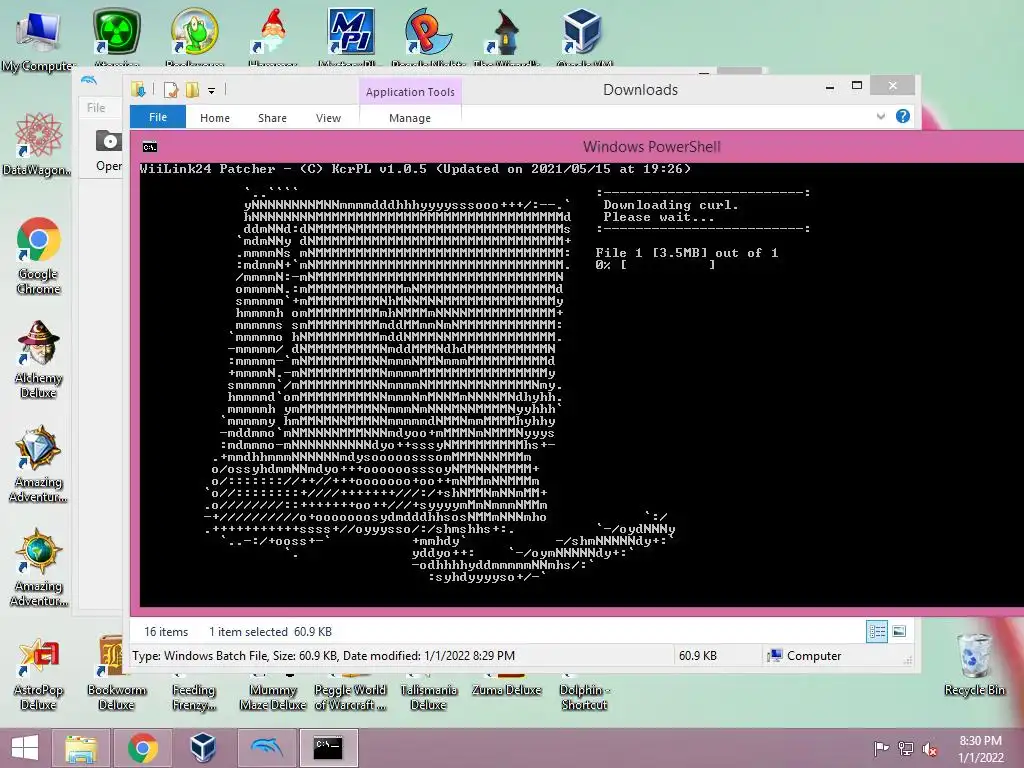Screen dimensions: 1024x768
Task: Click '1 item selected 60.9 KB' text
Action: pyautogui.click(x=270, y=632)
